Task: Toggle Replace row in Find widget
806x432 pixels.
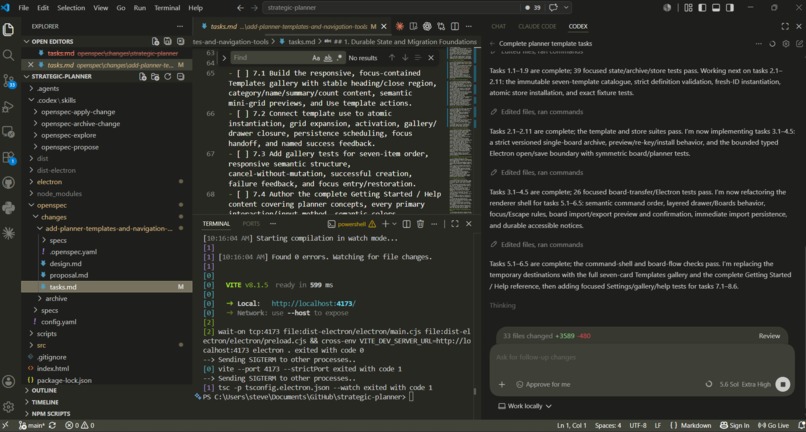Action: 225,58
